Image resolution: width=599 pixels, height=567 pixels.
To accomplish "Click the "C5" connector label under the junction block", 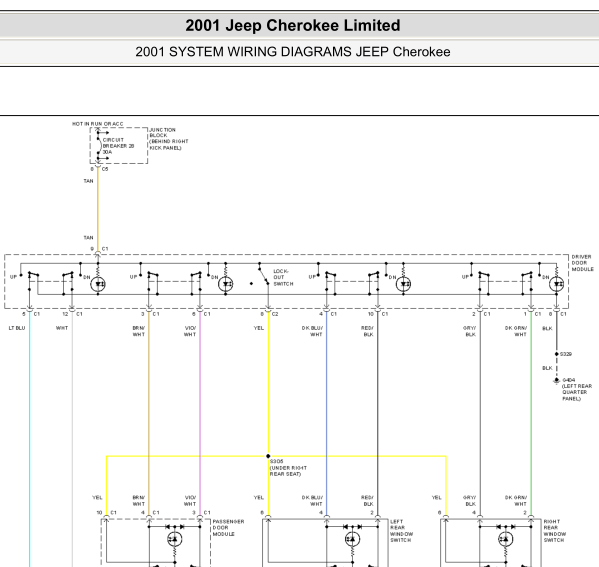I will click(105, 168).
